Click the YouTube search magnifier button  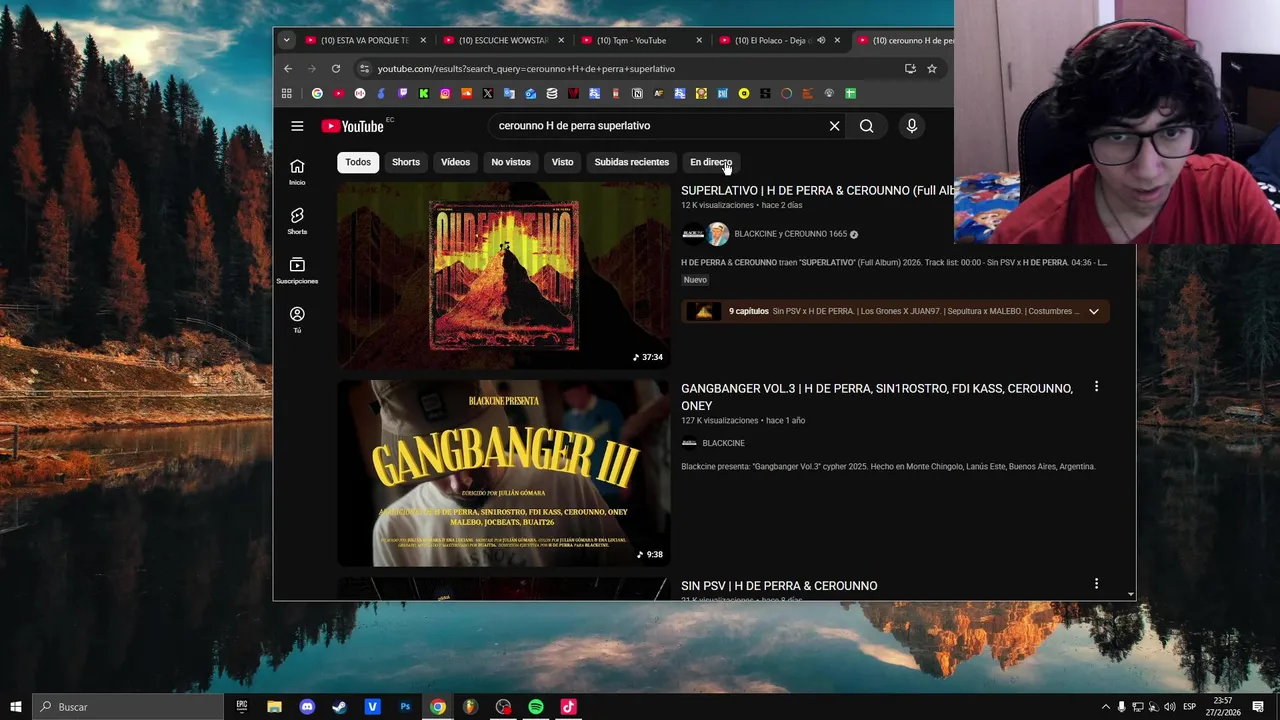pos(867,126)
